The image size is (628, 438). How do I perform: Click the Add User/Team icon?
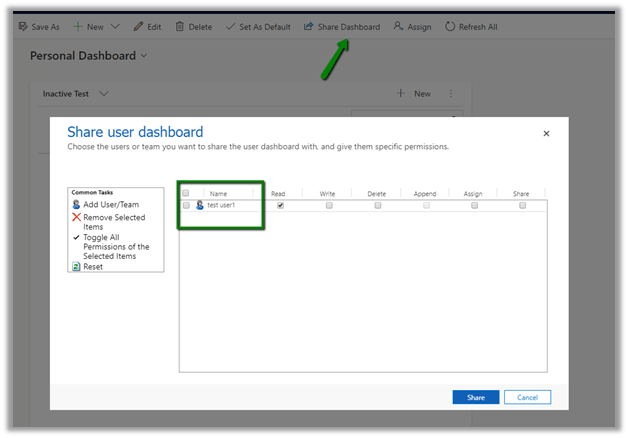click(77, 204)
